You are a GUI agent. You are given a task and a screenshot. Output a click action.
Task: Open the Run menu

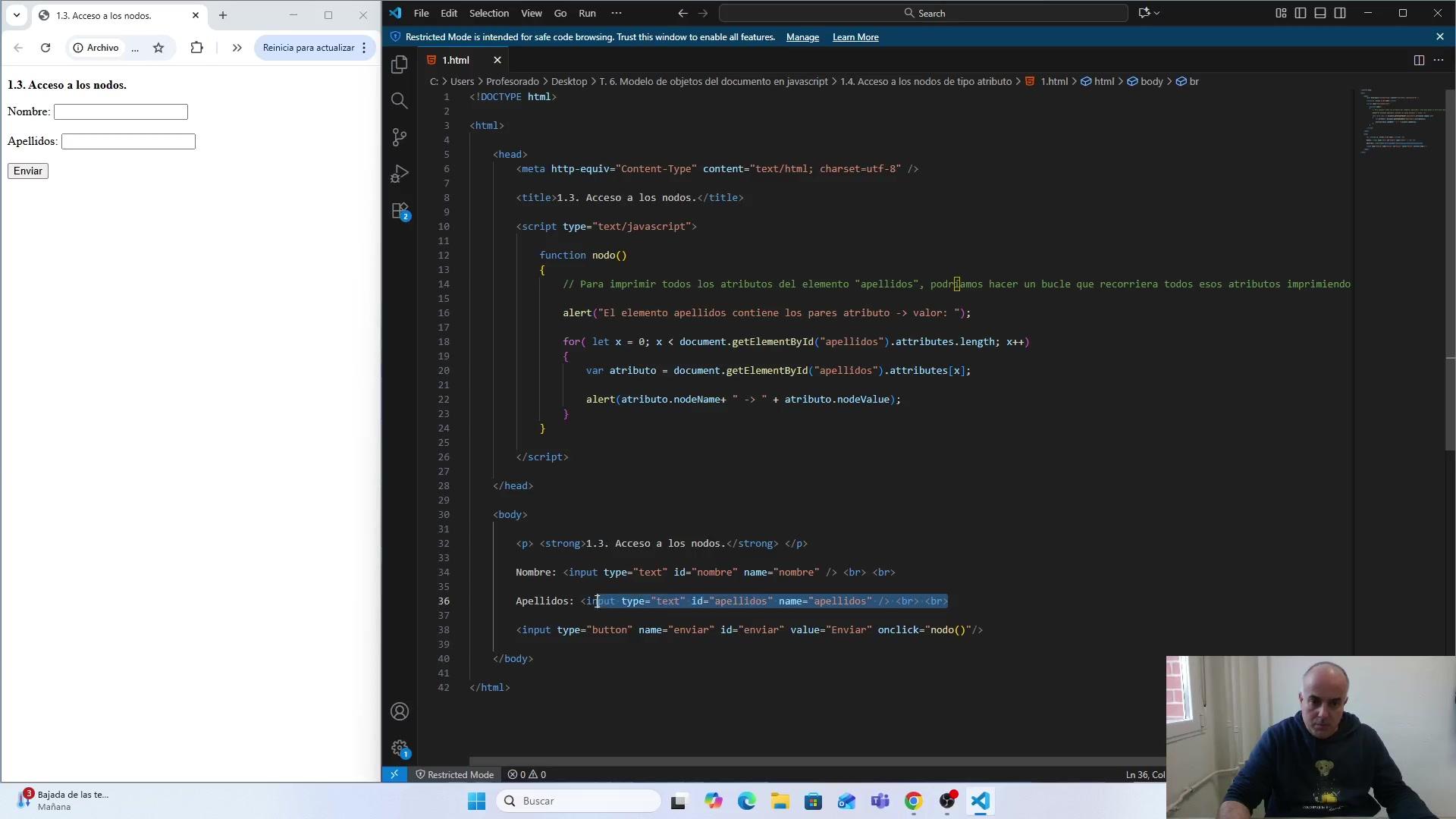[x=587, y=13]
